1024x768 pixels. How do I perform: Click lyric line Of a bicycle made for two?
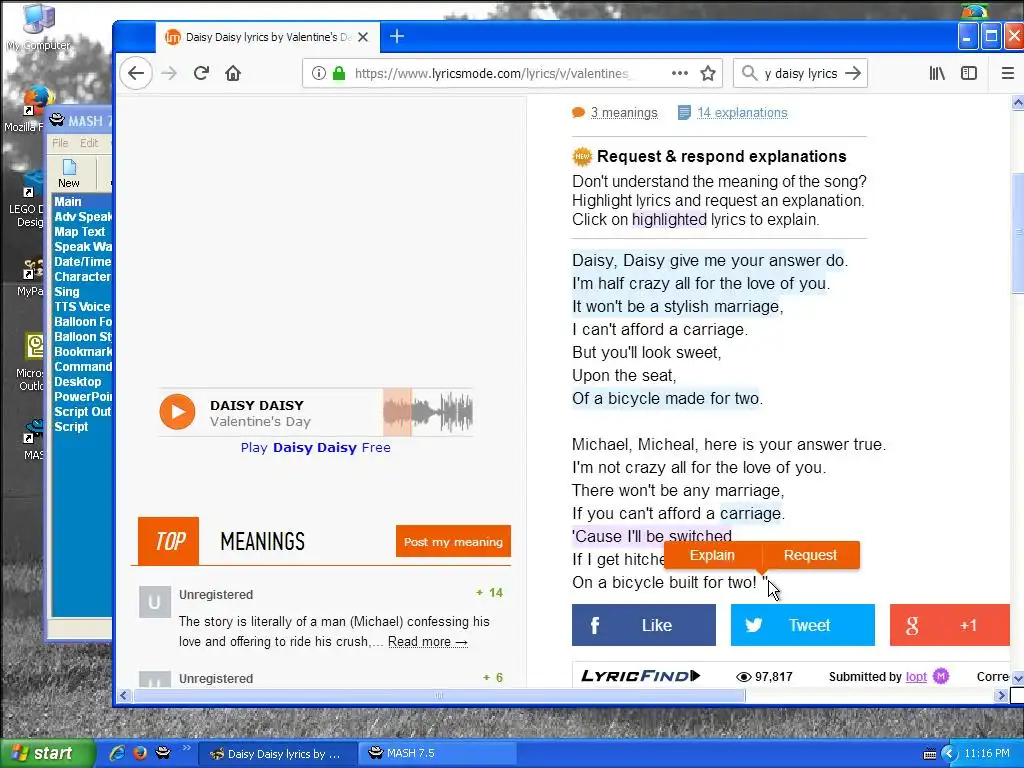tap(667, 398)
